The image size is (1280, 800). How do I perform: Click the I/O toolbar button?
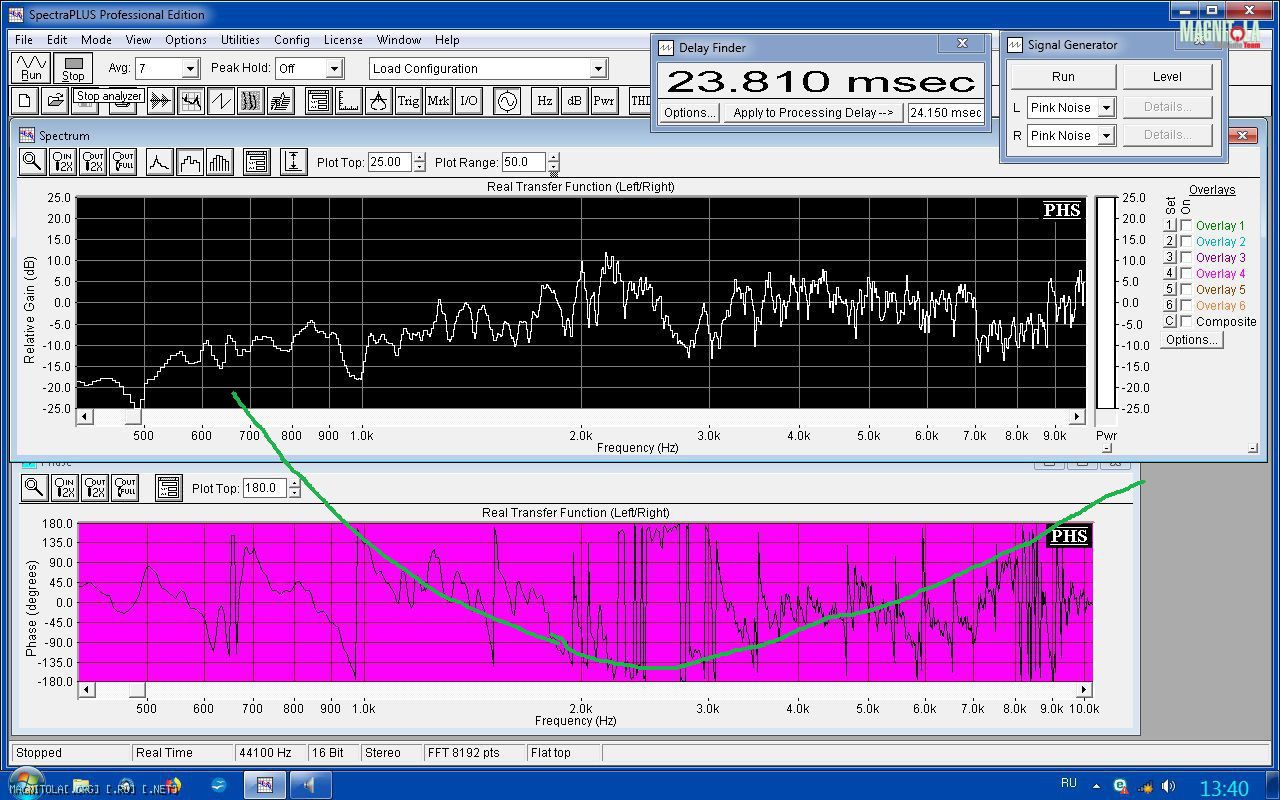pyautogui.click(x=468, y=101)
